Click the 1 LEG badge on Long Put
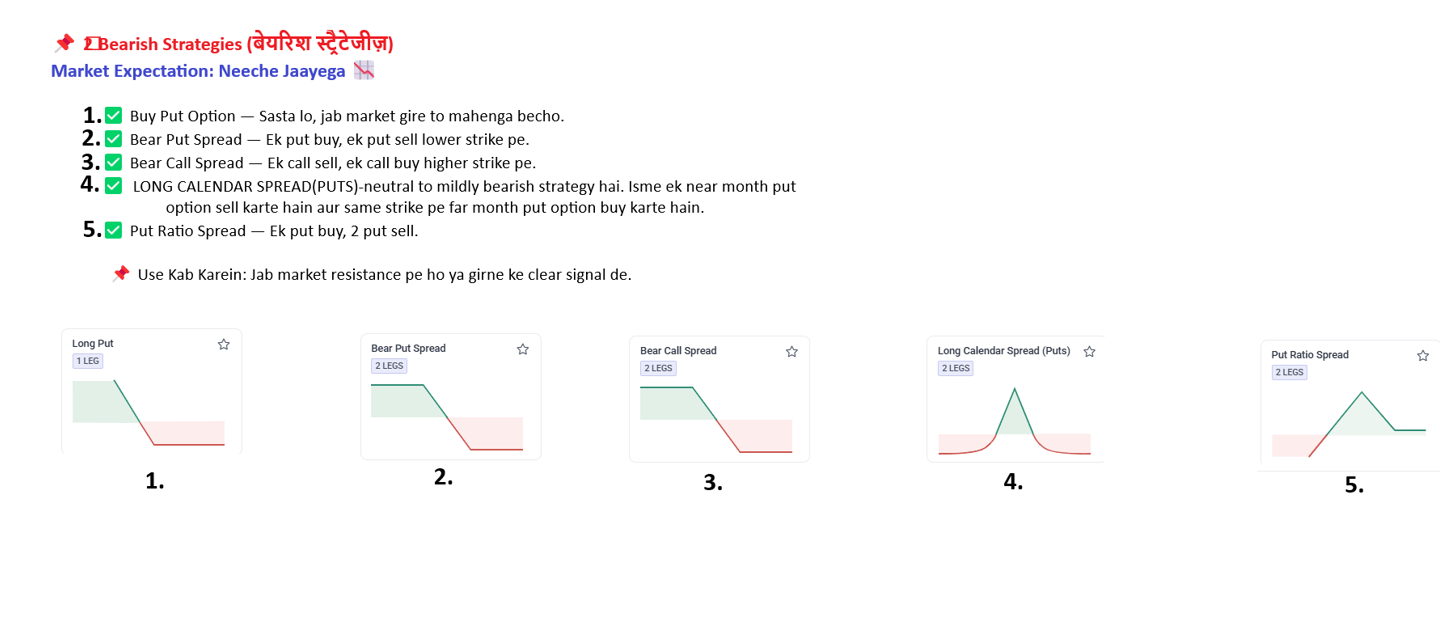Screen dimensions: 1440x626 tap(87, 361)
